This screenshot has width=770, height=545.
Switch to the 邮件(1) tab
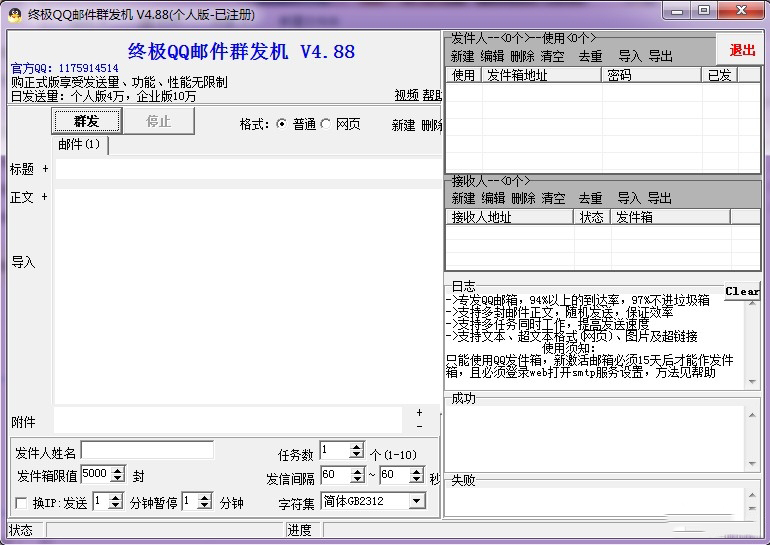point(79,145)
